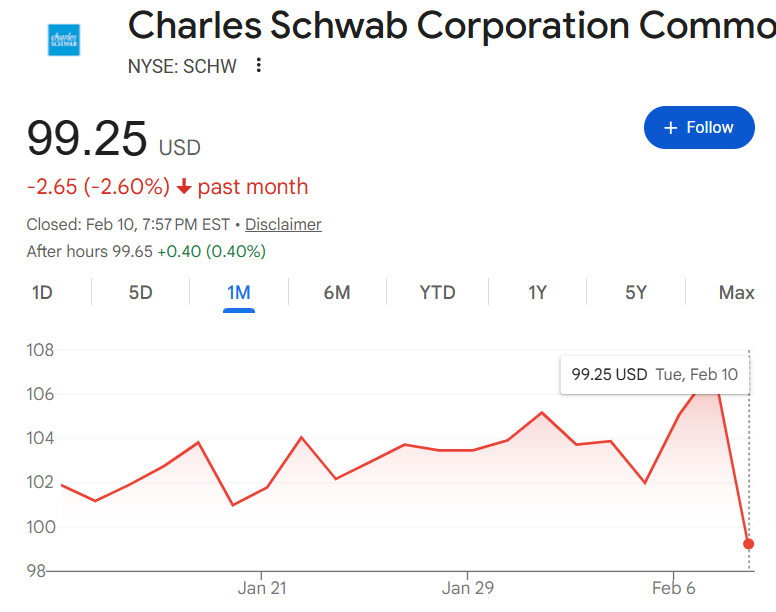Open the Disclaimer link
Screen dimensions: 776x612
283,224
